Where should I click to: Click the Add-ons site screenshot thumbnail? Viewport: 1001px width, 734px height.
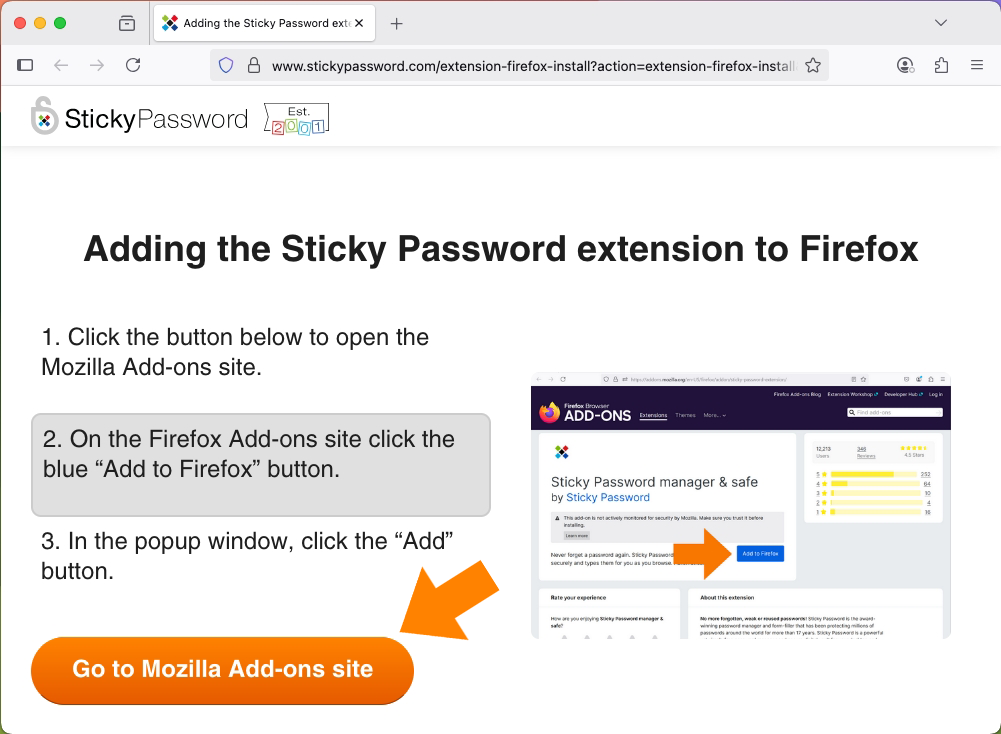(741, 505)
